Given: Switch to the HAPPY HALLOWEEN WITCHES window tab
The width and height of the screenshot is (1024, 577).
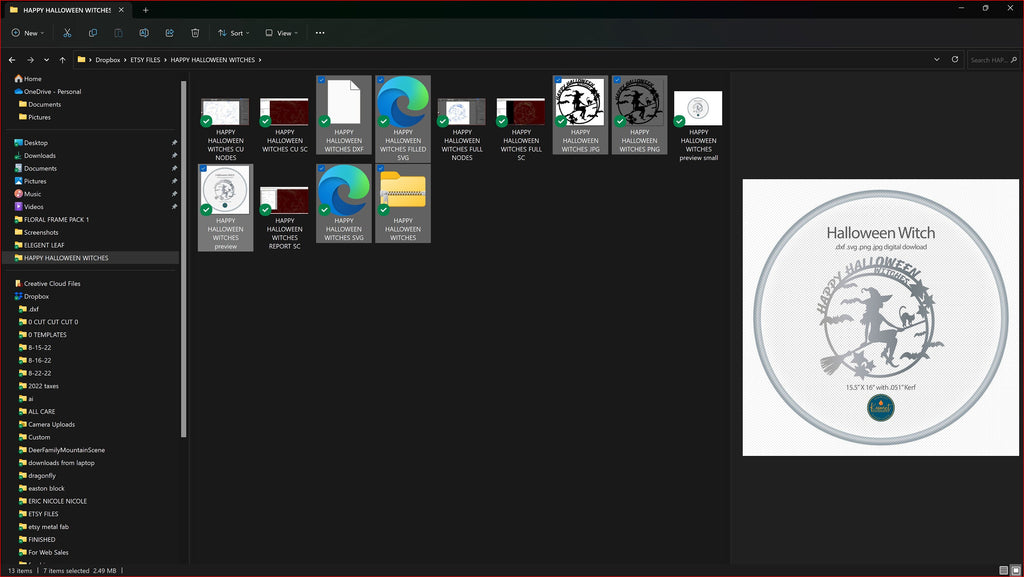Looking at the screenshot, I should pyautogui.click(x=66, y=10).
